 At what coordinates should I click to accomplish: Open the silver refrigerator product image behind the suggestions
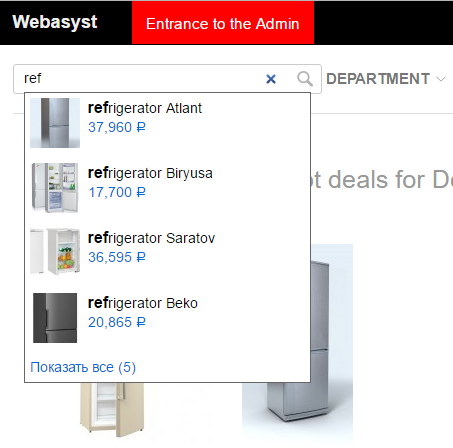[332, 343]
